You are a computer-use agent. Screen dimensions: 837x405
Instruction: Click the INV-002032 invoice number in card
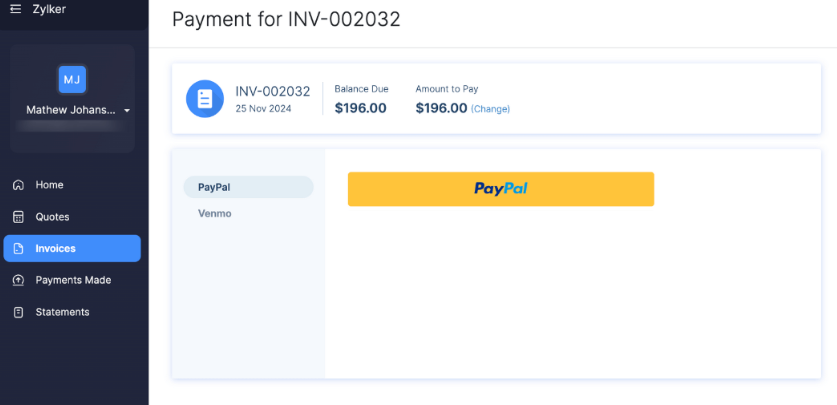pos(272,91)
